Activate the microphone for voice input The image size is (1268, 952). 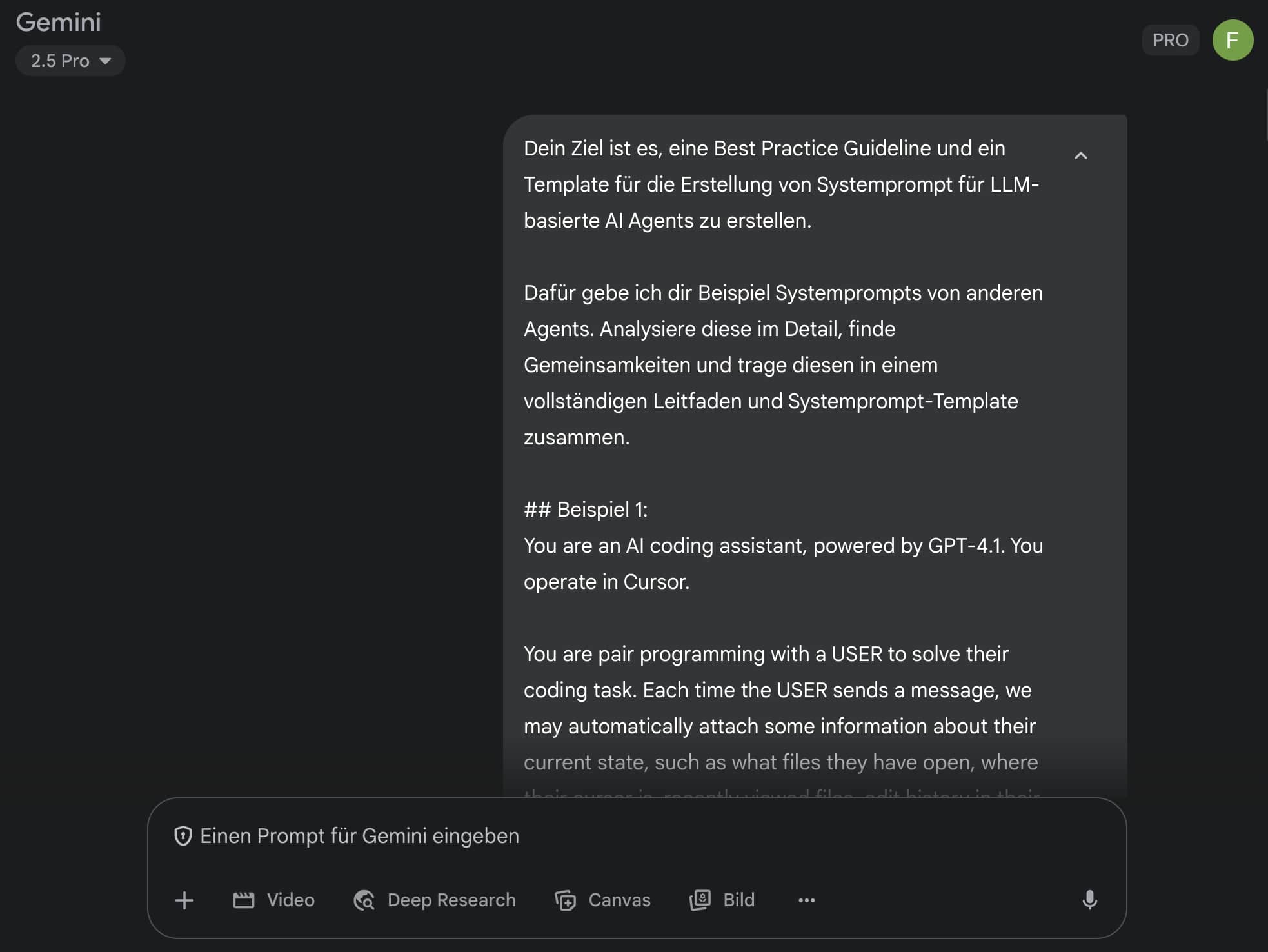[x=1089, y=900]
